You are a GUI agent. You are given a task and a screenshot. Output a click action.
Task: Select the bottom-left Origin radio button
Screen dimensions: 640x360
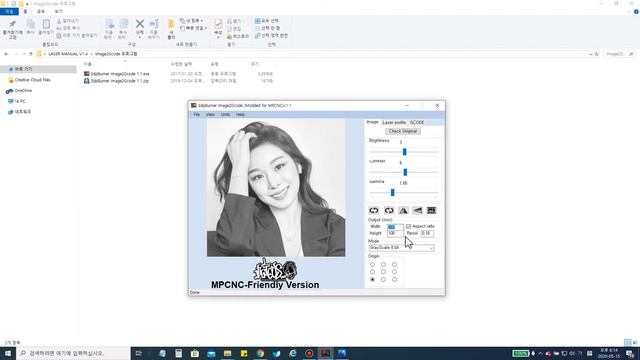372,280
